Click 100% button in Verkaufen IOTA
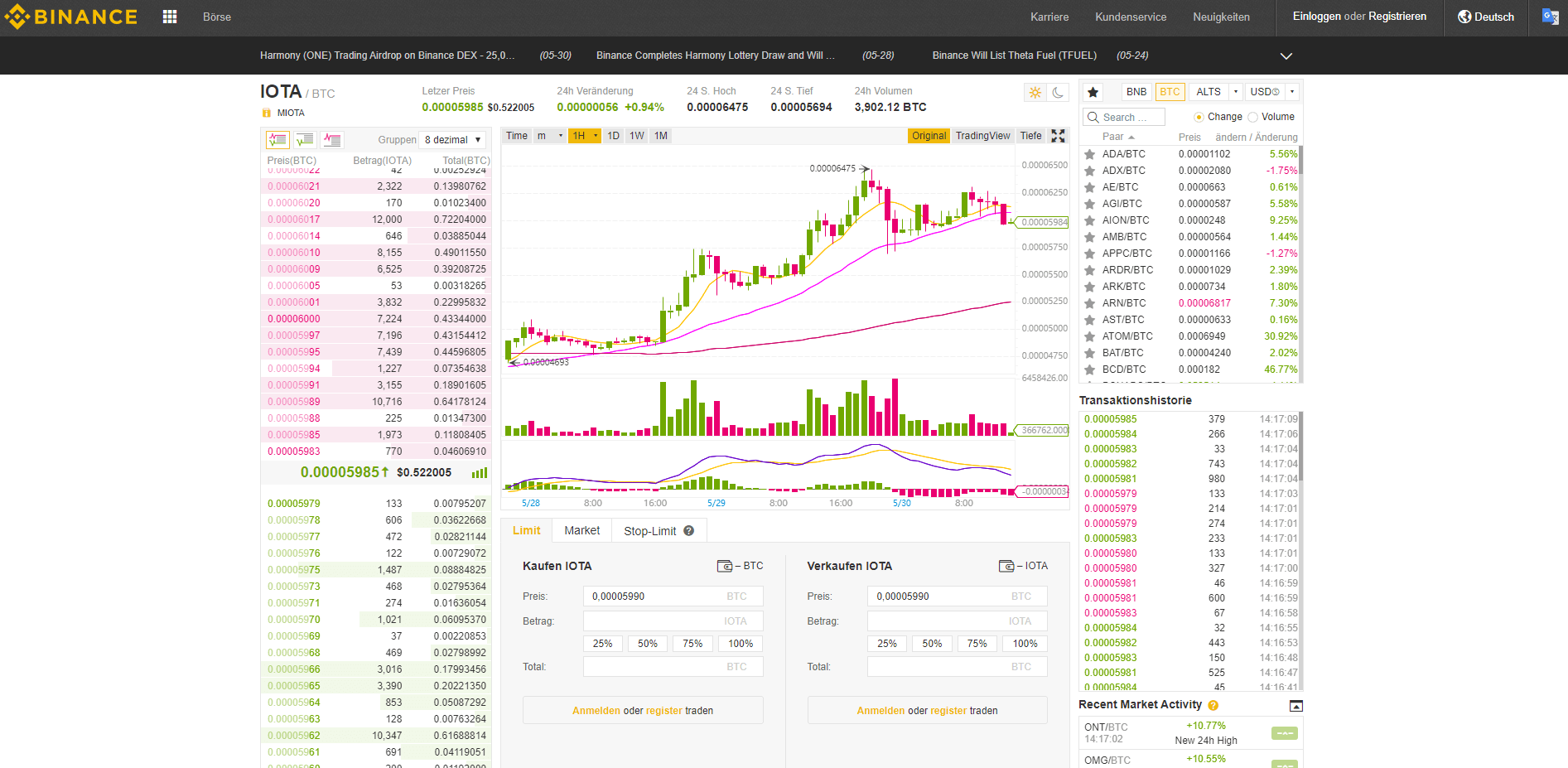 coord(1025,644)
